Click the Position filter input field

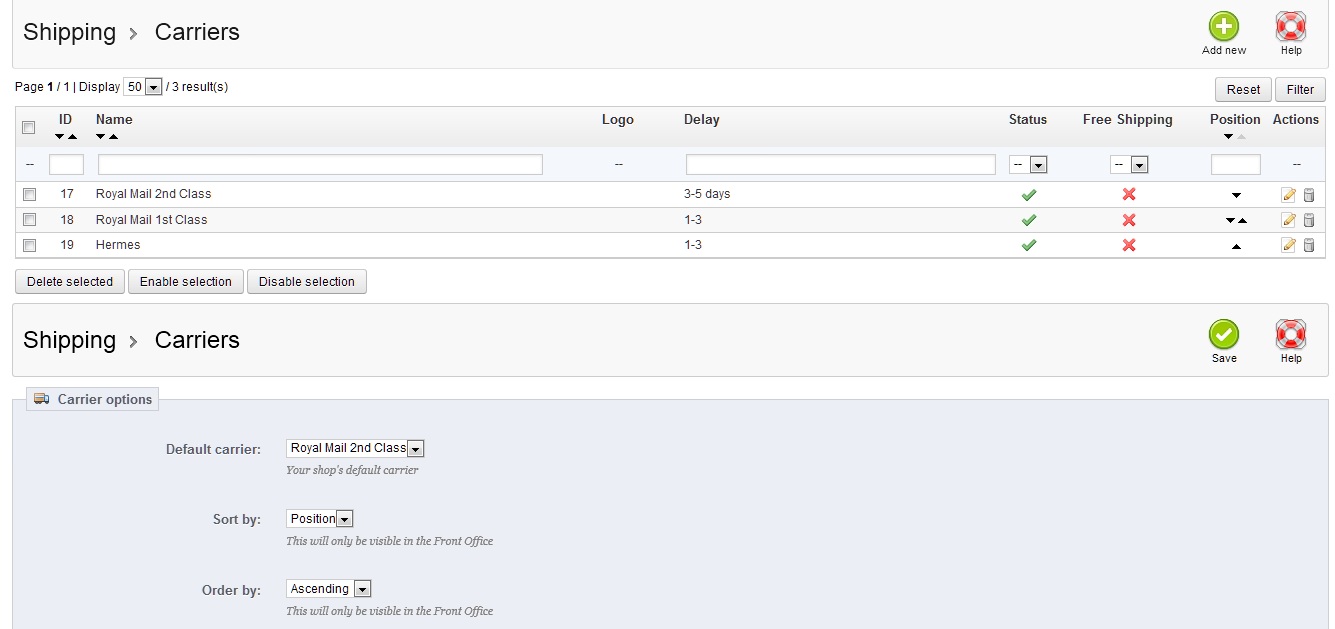(x=1236, y=164)
